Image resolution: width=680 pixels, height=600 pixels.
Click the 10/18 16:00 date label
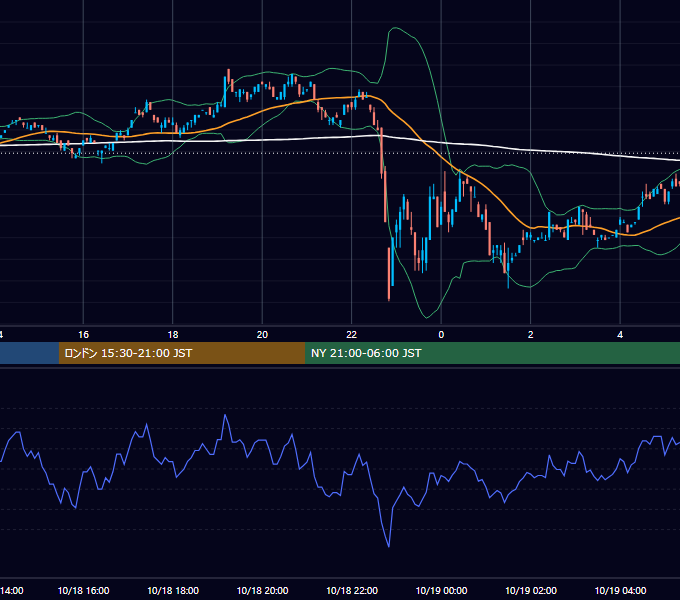click(83, 590)
